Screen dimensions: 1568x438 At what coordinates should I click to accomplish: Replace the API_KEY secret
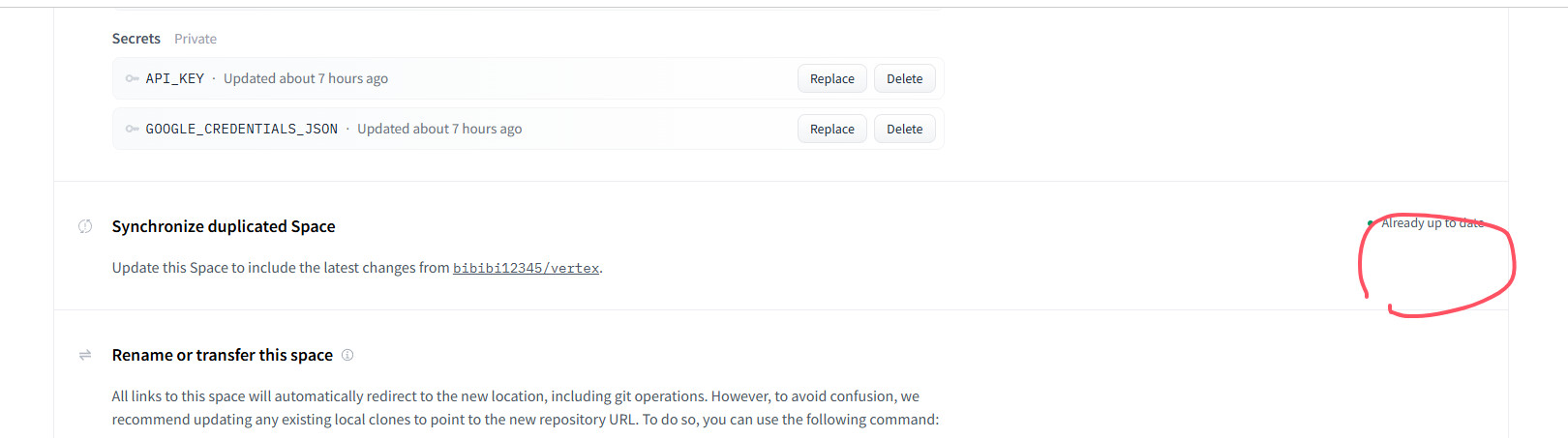(831, 78)
